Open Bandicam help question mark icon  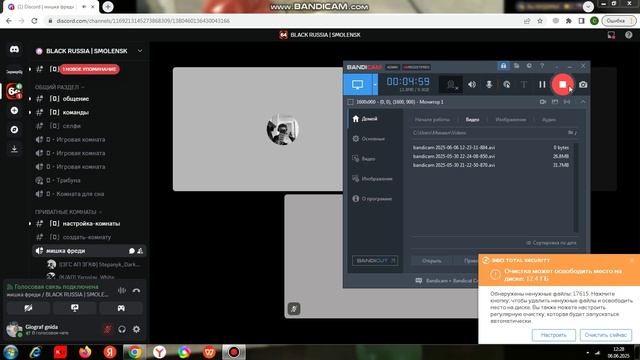click(542, 66)
